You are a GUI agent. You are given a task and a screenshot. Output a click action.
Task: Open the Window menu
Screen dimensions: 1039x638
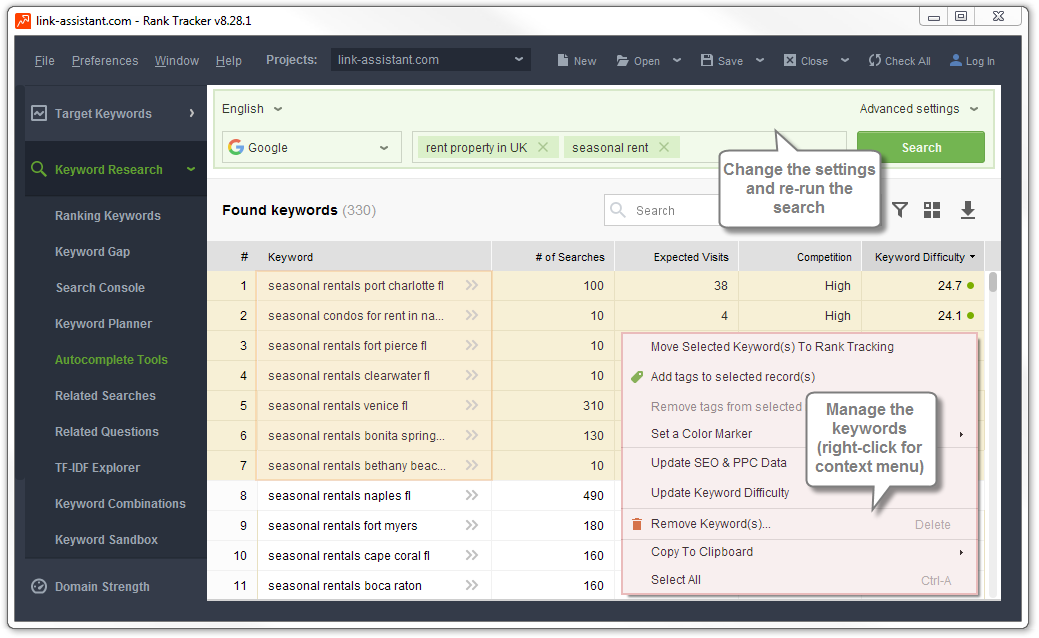tap(177, 60)
